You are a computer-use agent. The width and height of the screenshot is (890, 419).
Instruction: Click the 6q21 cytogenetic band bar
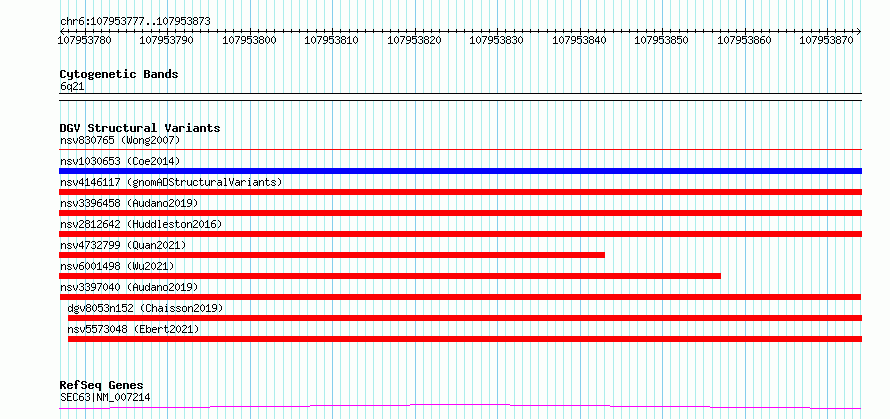click(x=460, y=97)
